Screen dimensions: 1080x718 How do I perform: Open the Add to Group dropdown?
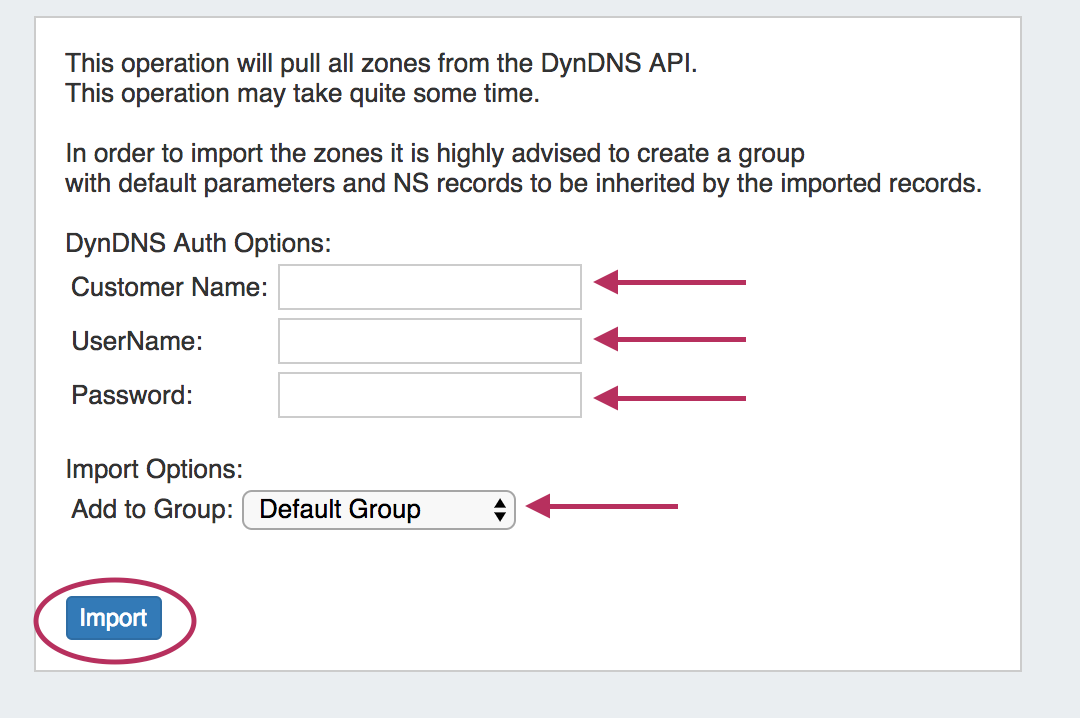[378, 510]
